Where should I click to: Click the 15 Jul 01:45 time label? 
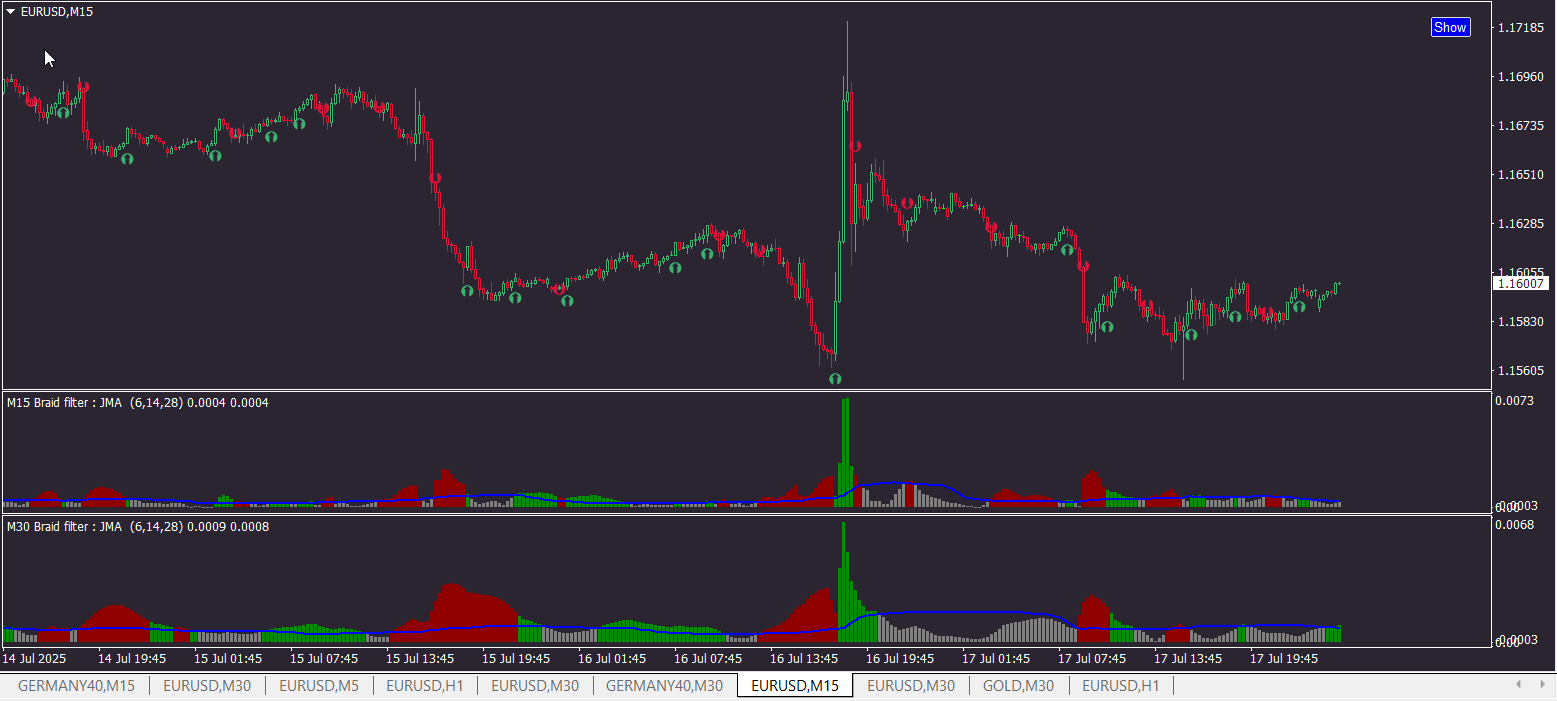(228, 659)
